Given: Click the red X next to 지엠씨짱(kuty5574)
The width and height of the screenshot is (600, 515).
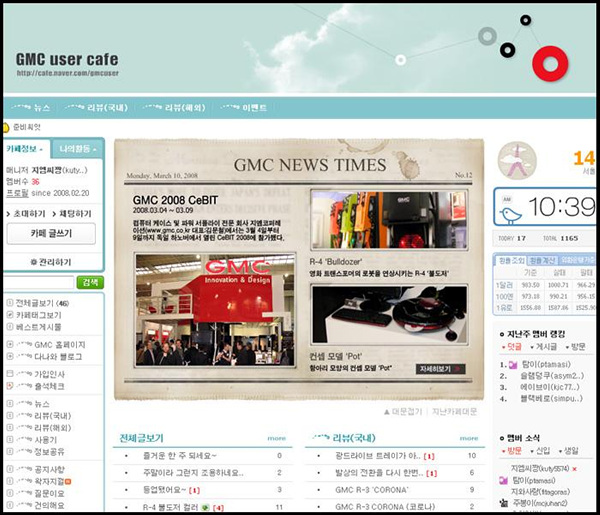Looking at the screenshot, I should [x=574, y=469].
